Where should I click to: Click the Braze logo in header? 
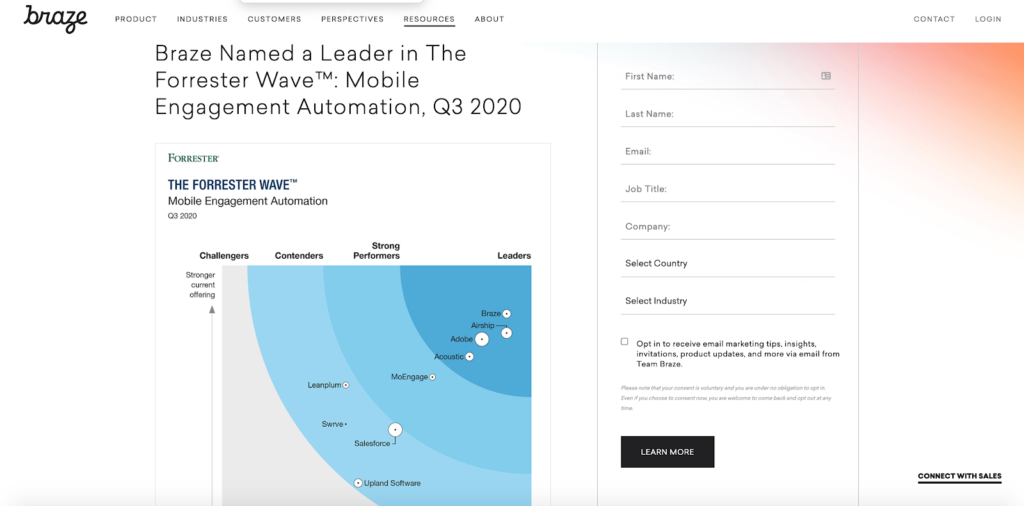(x=56, y=19)
